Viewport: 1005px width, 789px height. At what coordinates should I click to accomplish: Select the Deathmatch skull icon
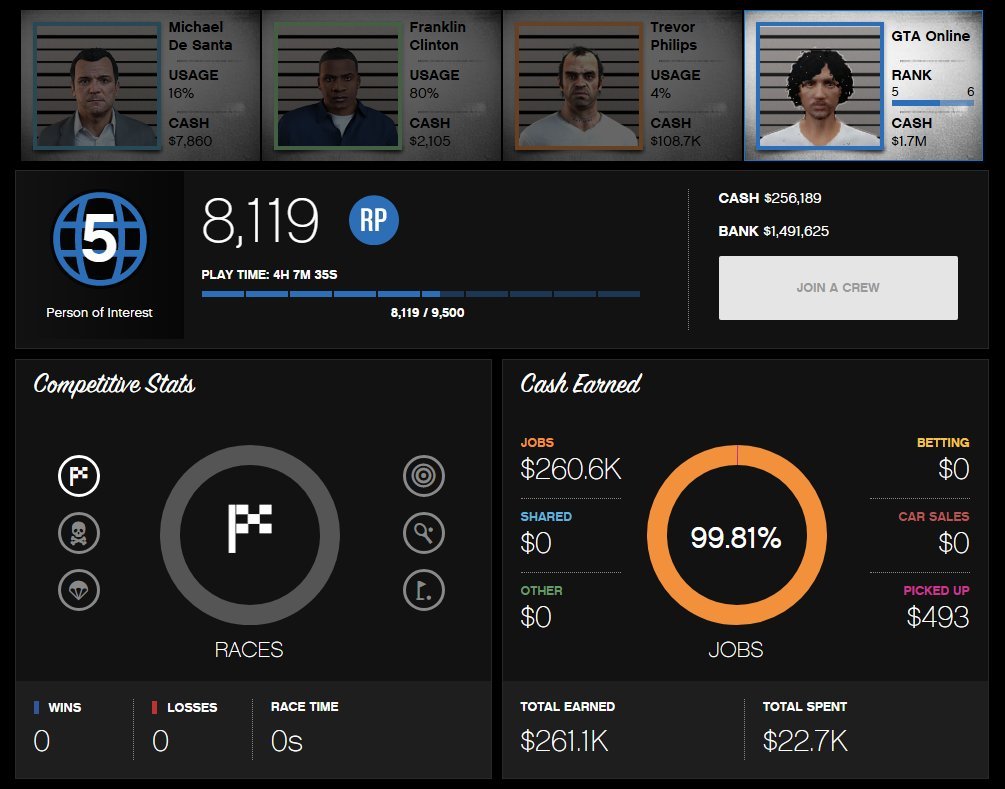pyautogui.click(x=79, y=534)
